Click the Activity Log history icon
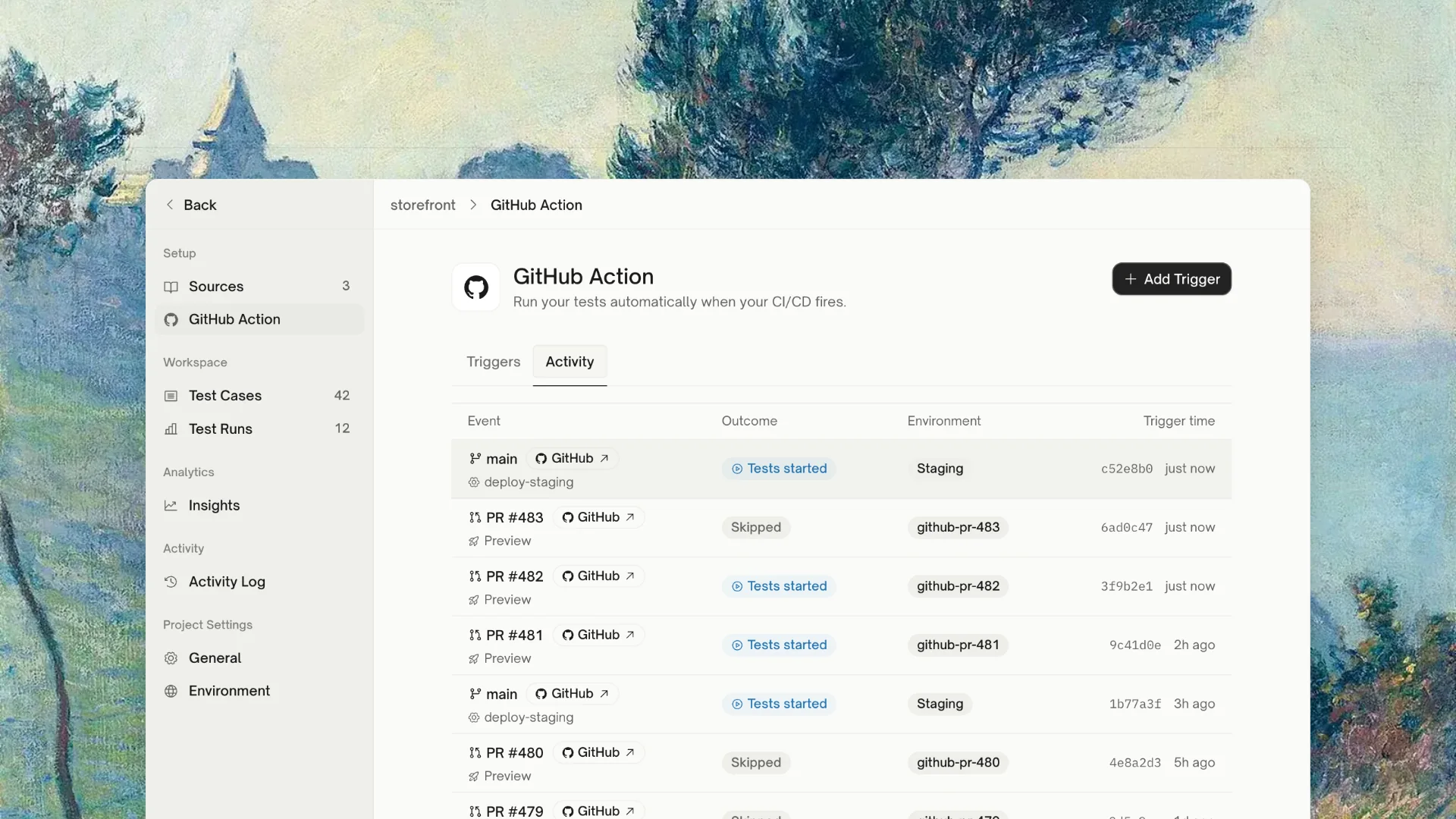The image size is (1456, 819). pos(171,582)
